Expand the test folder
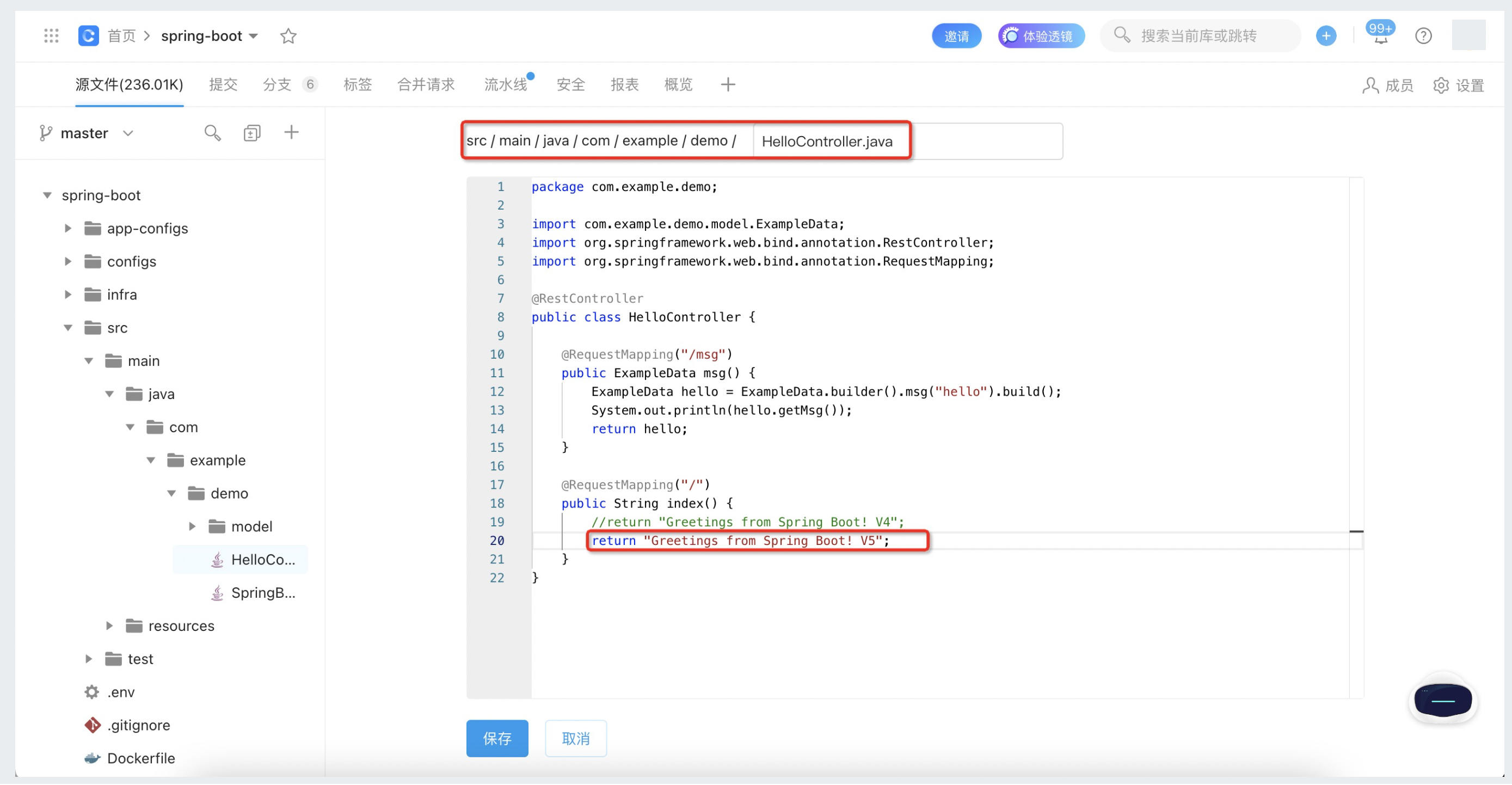This screenshot has height=785, width=1512. (89, 660)
